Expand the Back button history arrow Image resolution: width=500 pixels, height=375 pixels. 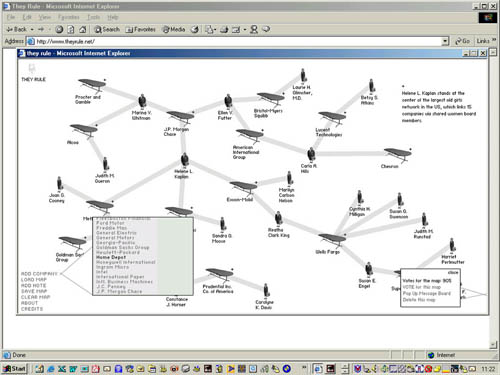point(32,30)
